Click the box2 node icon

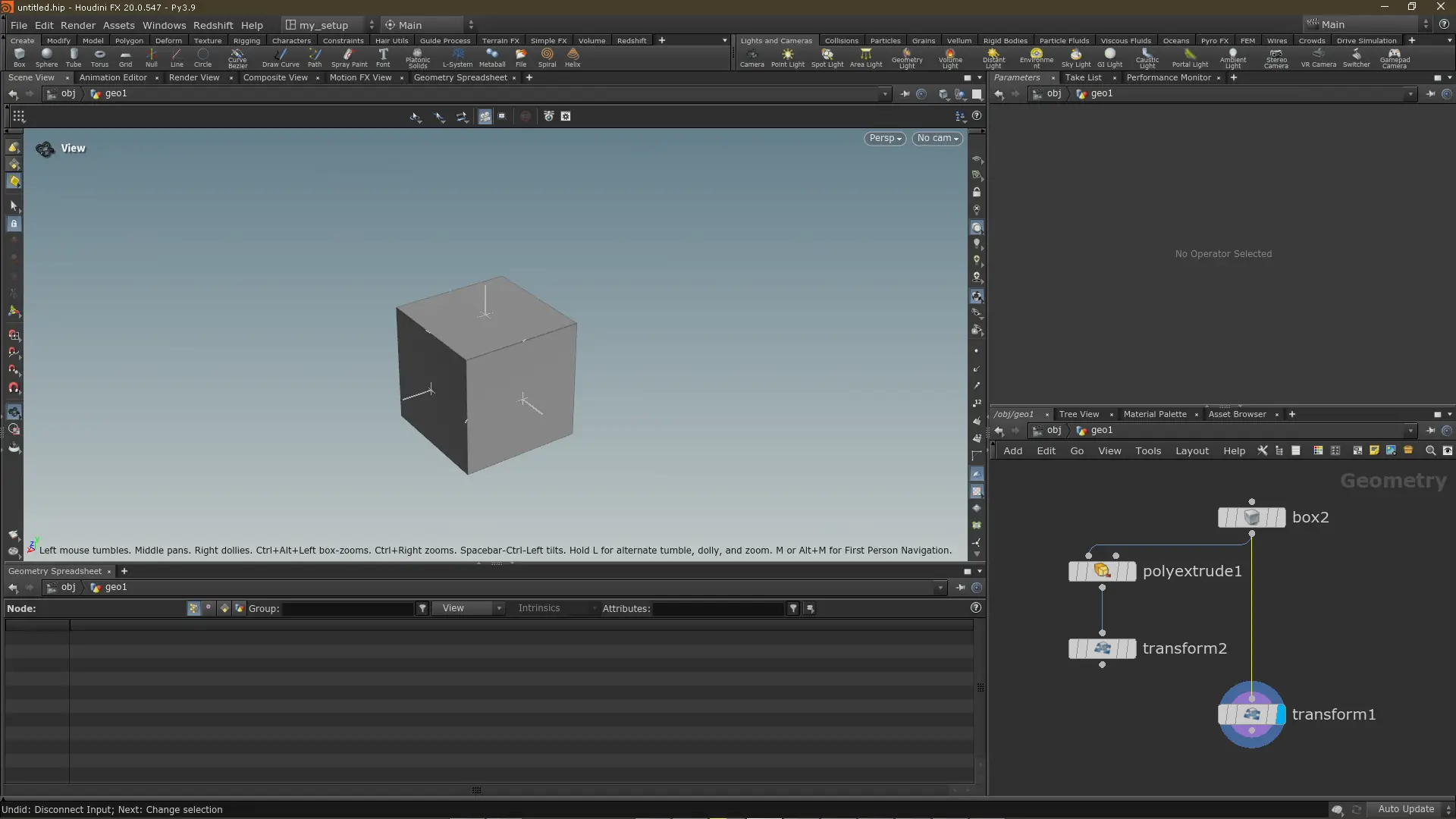click(1251, 517)
